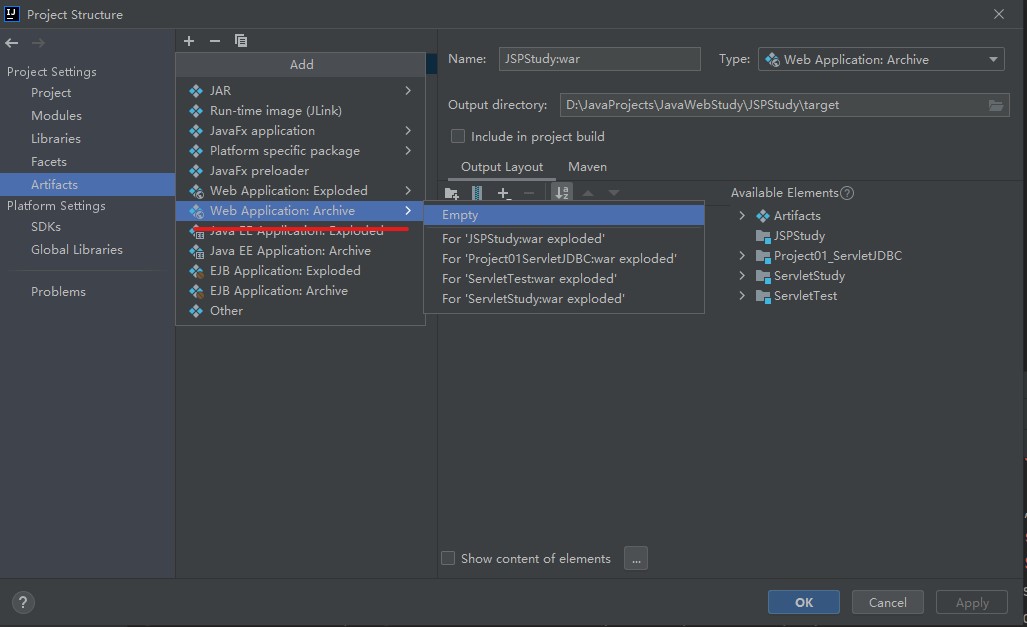This screenshot has width=1027, height=627.
Task: Choose JavaFx preloader
Action: click(301, 170)
